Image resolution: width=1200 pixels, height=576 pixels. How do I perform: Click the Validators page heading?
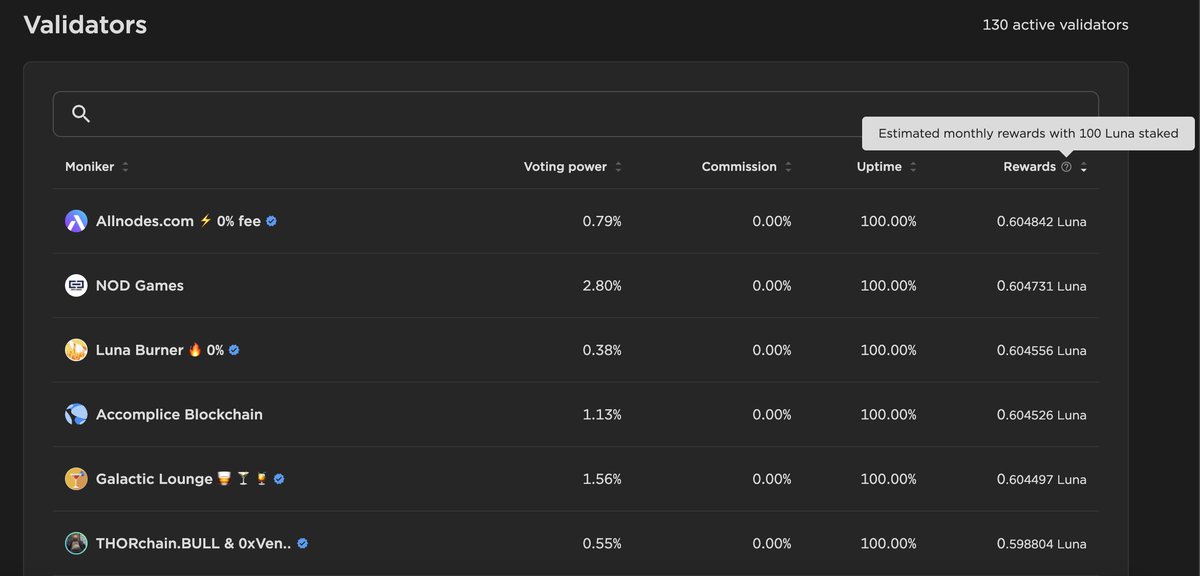click(85, 24)
